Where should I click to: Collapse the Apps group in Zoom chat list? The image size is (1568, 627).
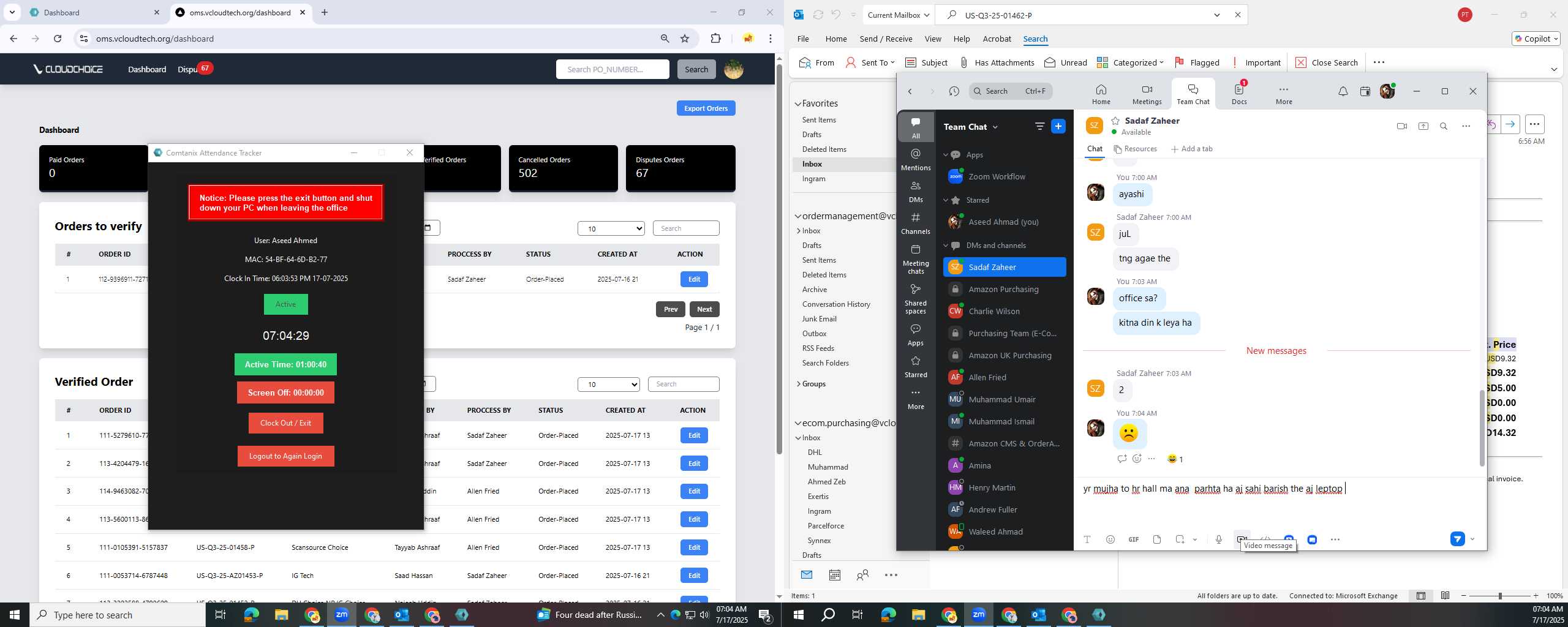pyautogui.click(x=946, y=155)
